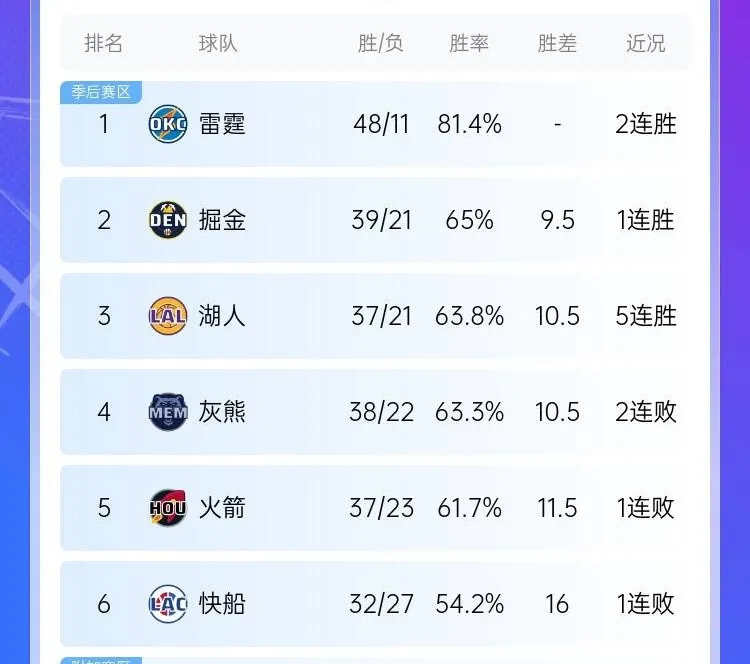
Task: Click the HOU Rockets logo
Action: 168,508
